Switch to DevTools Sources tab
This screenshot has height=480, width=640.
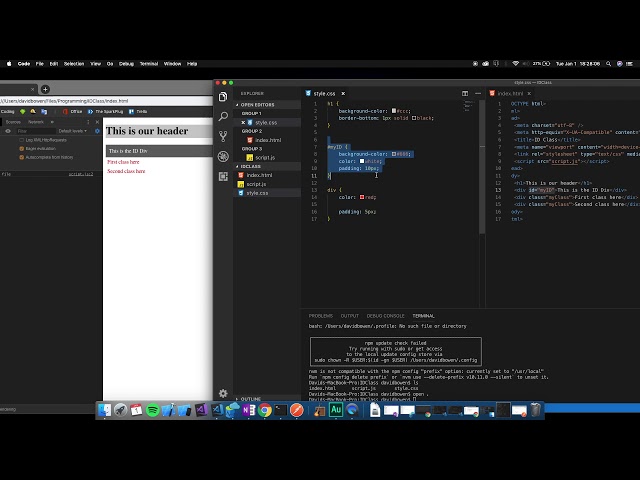coord(13,122)
